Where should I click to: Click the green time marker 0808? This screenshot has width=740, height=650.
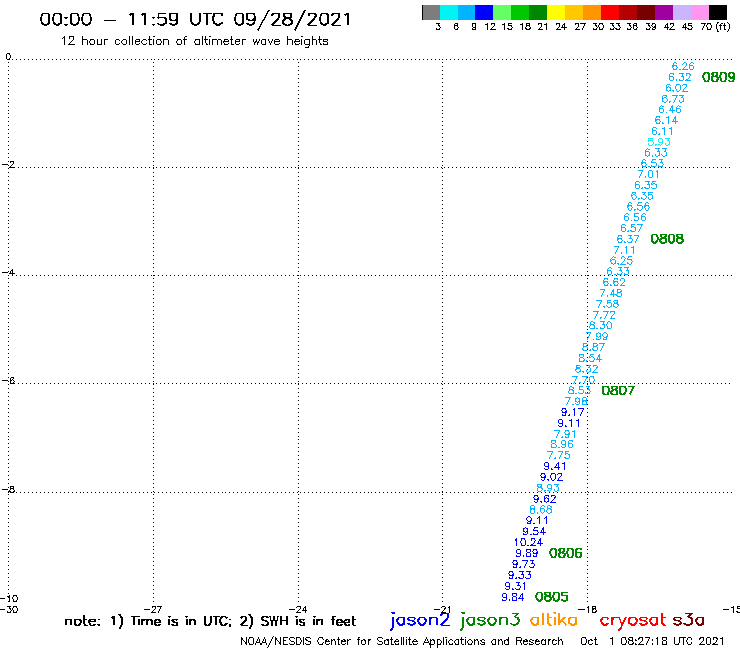pos(667,239)
